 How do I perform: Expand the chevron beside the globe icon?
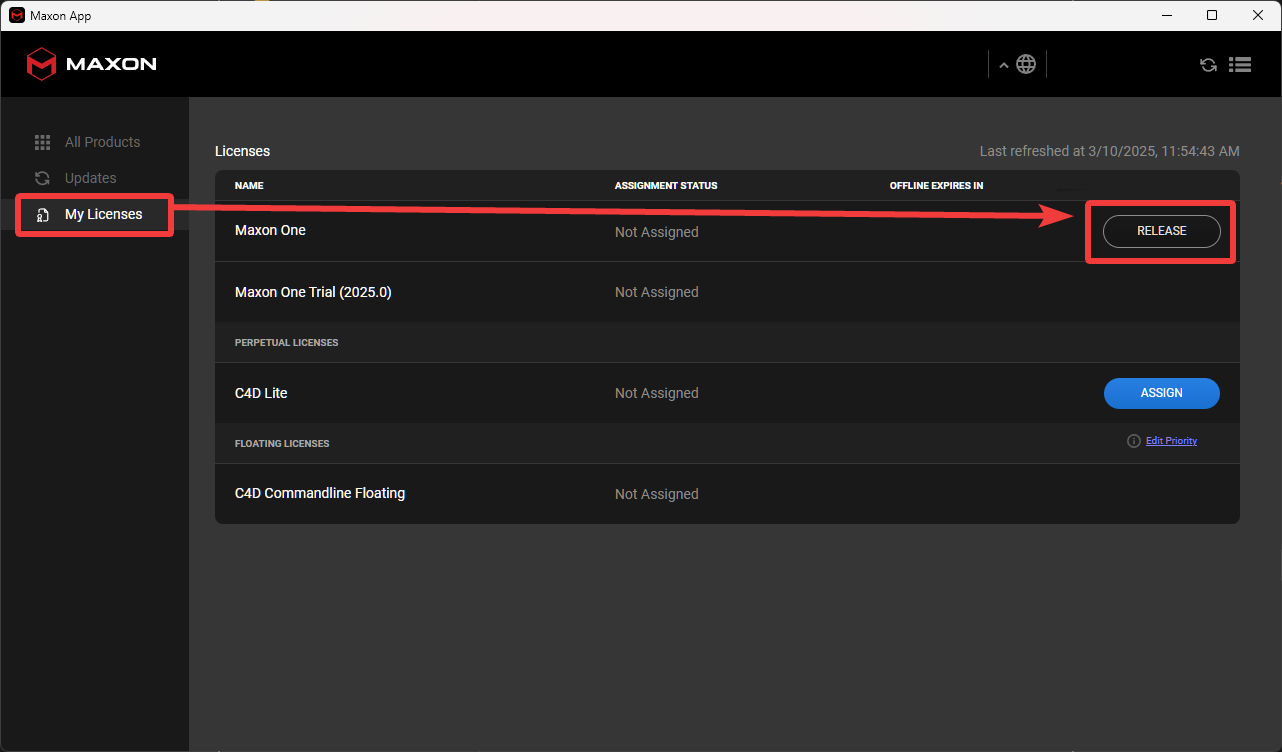click(1004, 65)
